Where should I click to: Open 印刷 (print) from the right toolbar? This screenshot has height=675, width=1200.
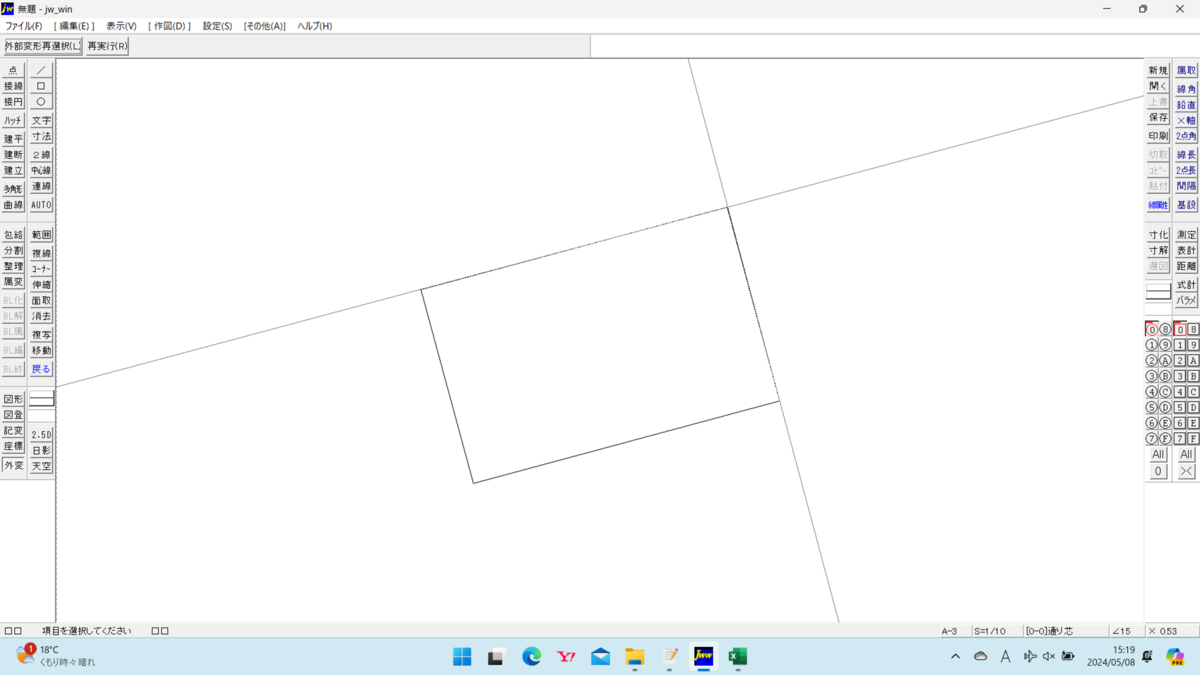coord(1157,136)
